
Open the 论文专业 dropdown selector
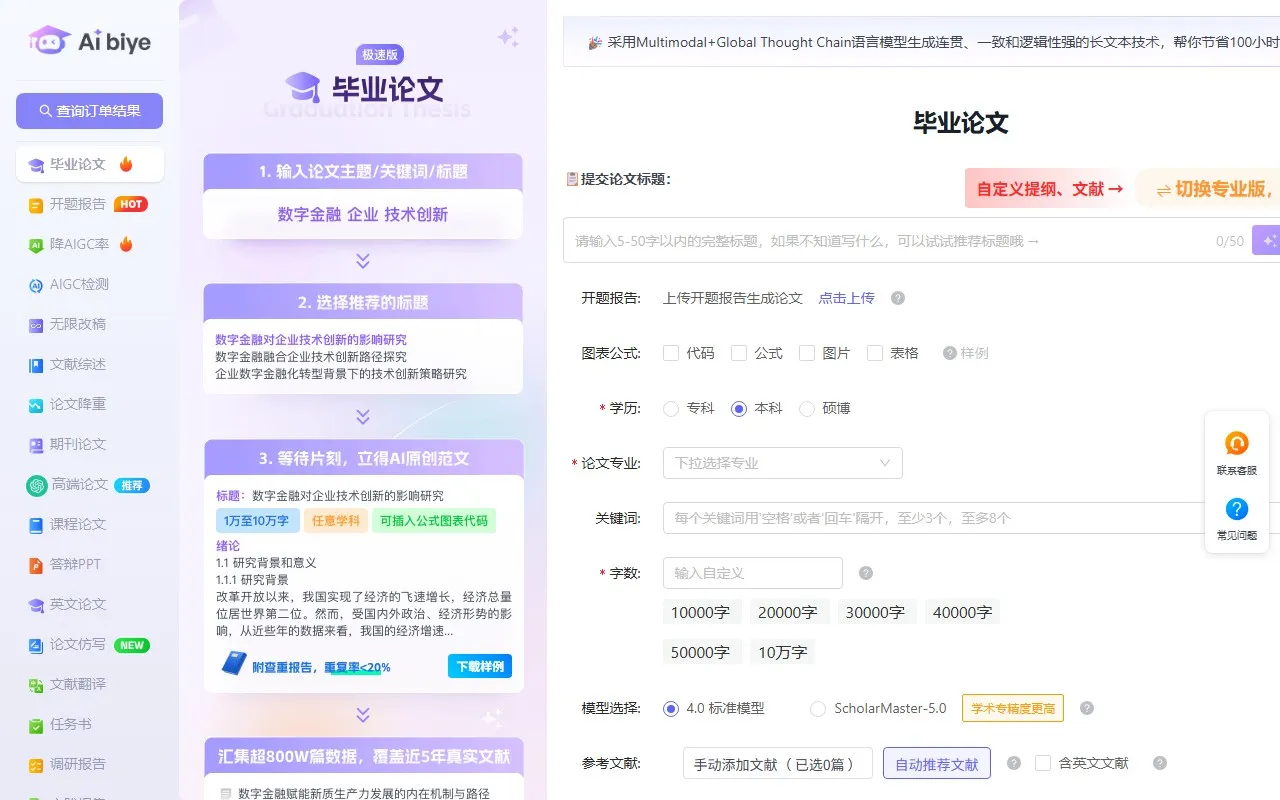pos(782,462)
